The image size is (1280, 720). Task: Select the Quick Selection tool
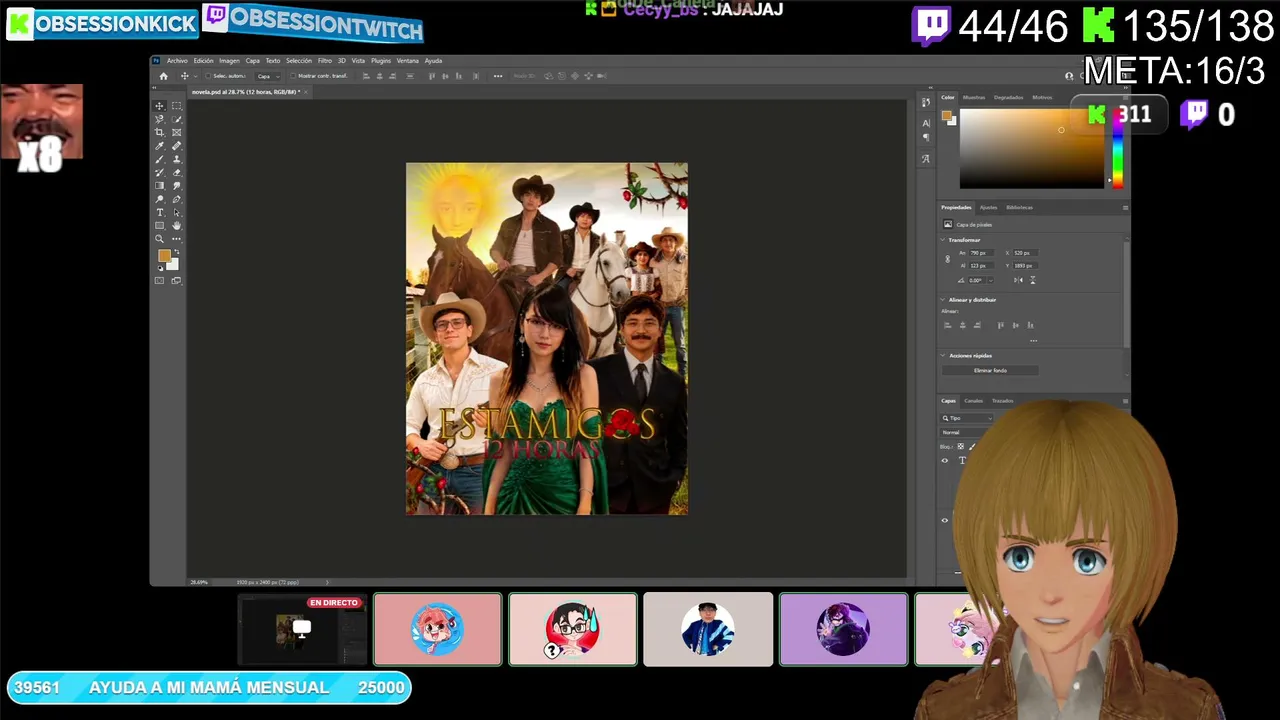(177, 119)
